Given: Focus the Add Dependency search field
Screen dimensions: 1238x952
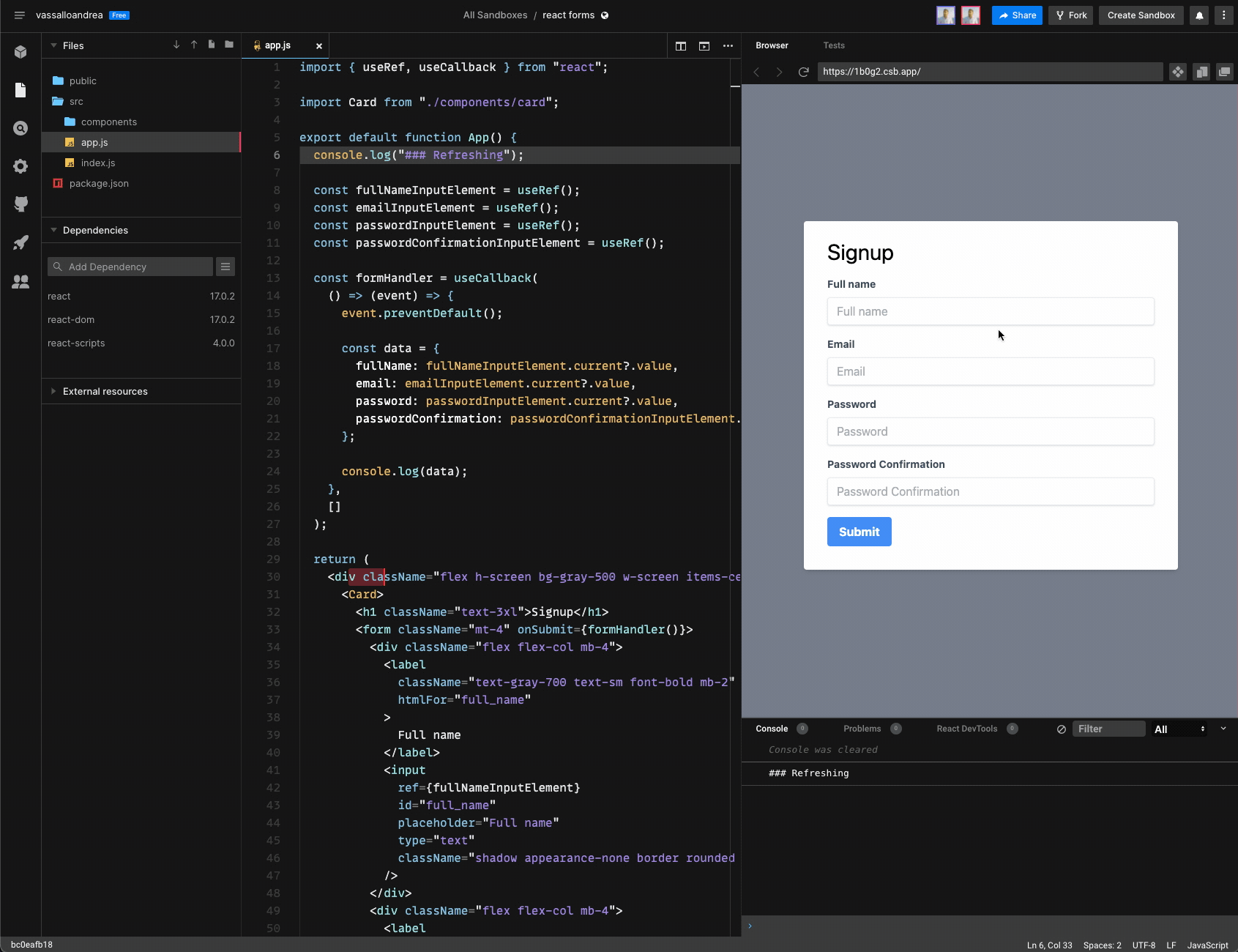Looking at the screenshot, I should click(130, 267).
